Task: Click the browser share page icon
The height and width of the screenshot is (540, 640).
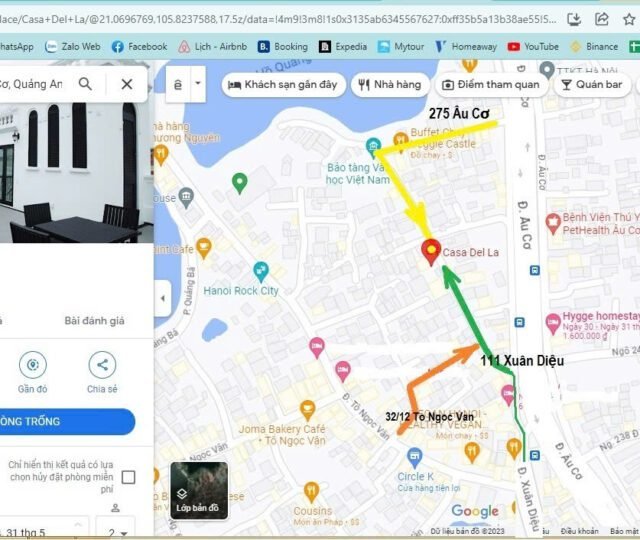Action: 601,18
